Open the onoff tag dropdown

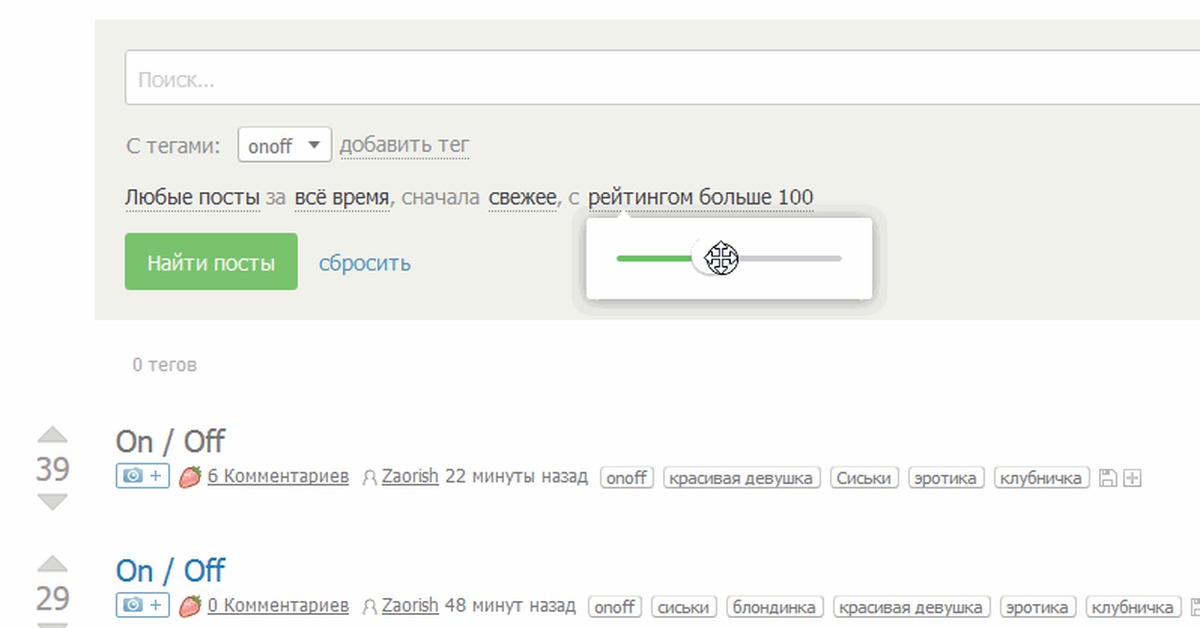[x=284, y=145]
